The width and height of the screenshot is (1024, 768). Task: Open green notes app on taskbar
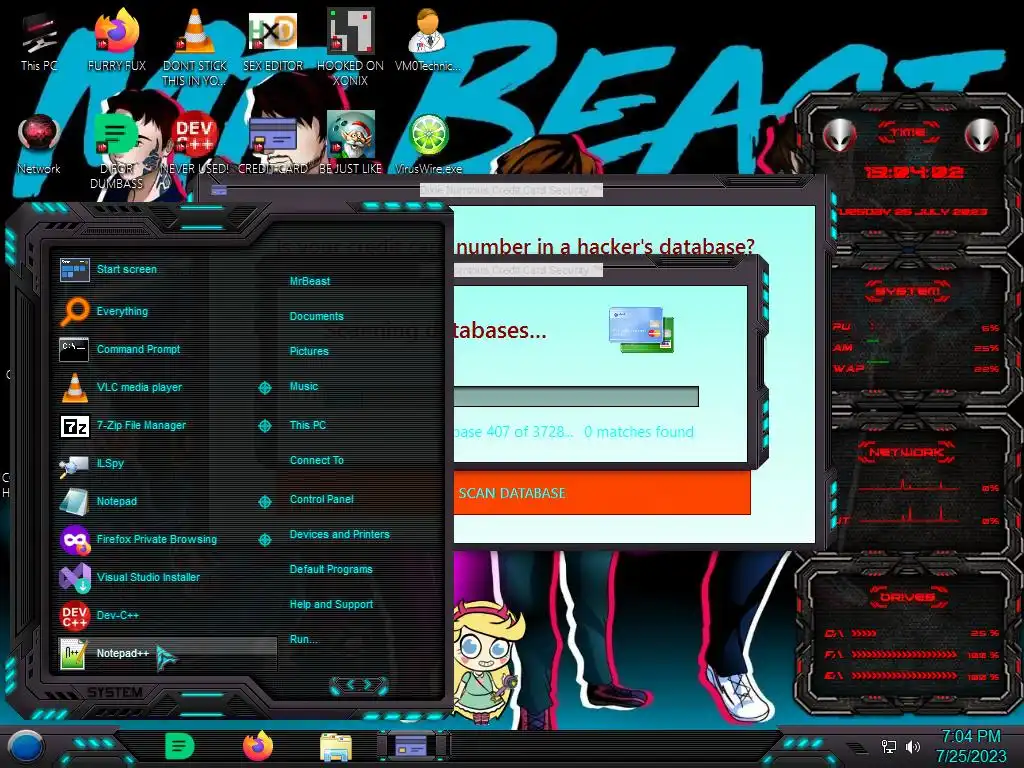180,746
